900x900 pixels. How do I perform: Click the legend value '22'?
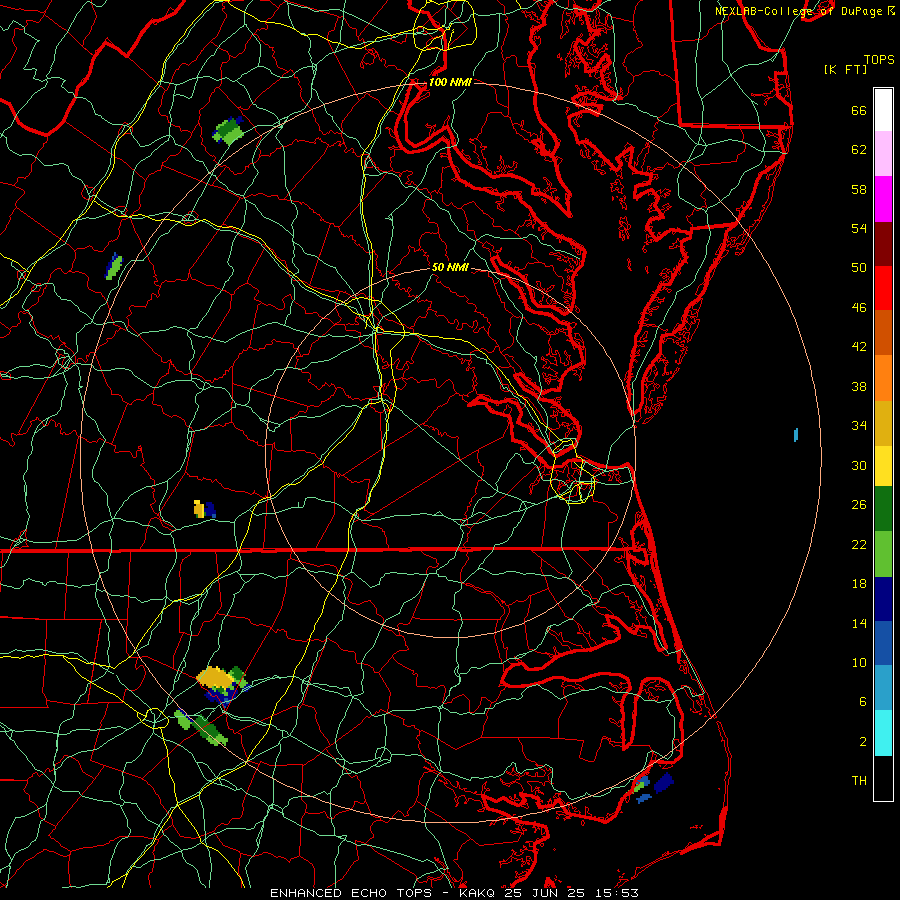click(x=859, y=544)
